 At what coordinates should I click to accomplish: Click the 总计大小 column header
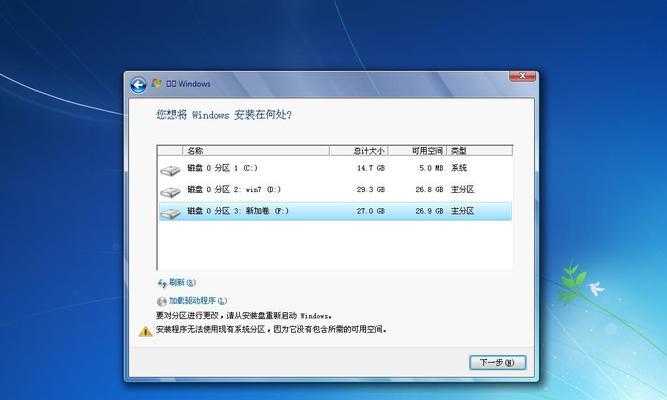click(x=359, y=151)
